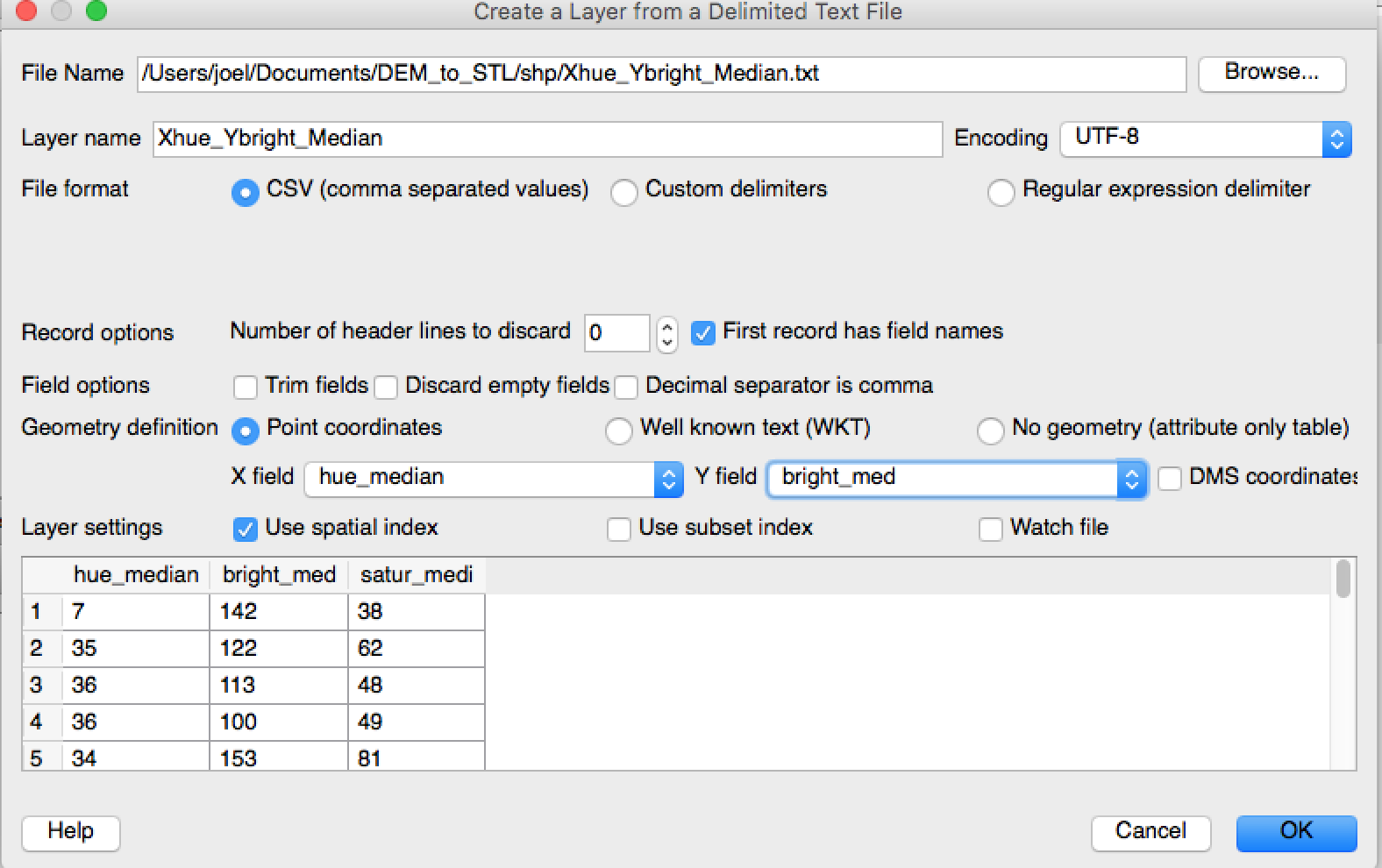The height and width of the screenshot is (868, 1382).
Task: Click cell with value 122
Action: pyautogui.click(x=279, y=649)
